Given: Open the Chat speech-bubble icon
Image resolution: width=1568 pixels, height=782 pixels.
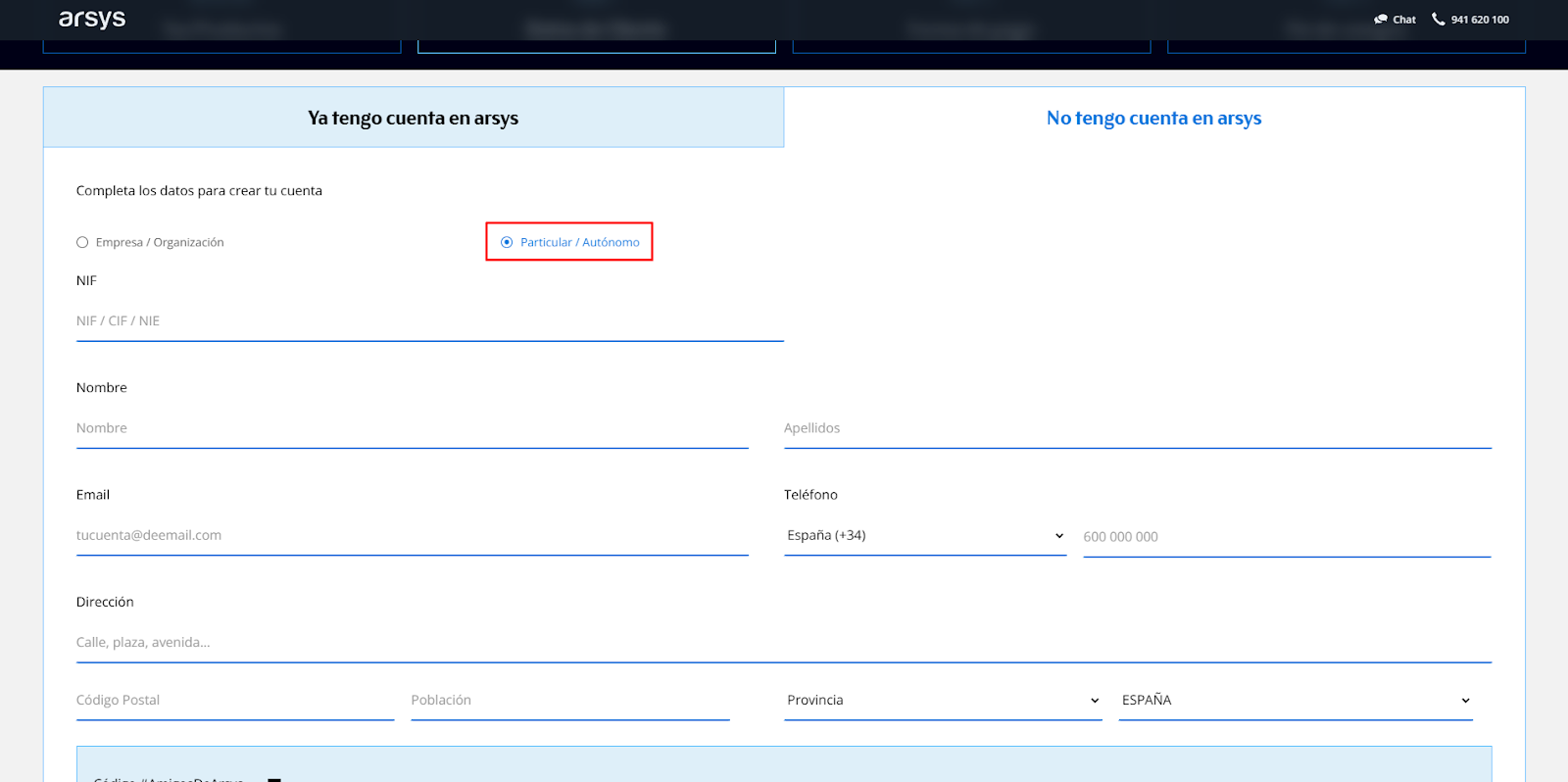Looking at the screenshot, I should point(1381,20).
